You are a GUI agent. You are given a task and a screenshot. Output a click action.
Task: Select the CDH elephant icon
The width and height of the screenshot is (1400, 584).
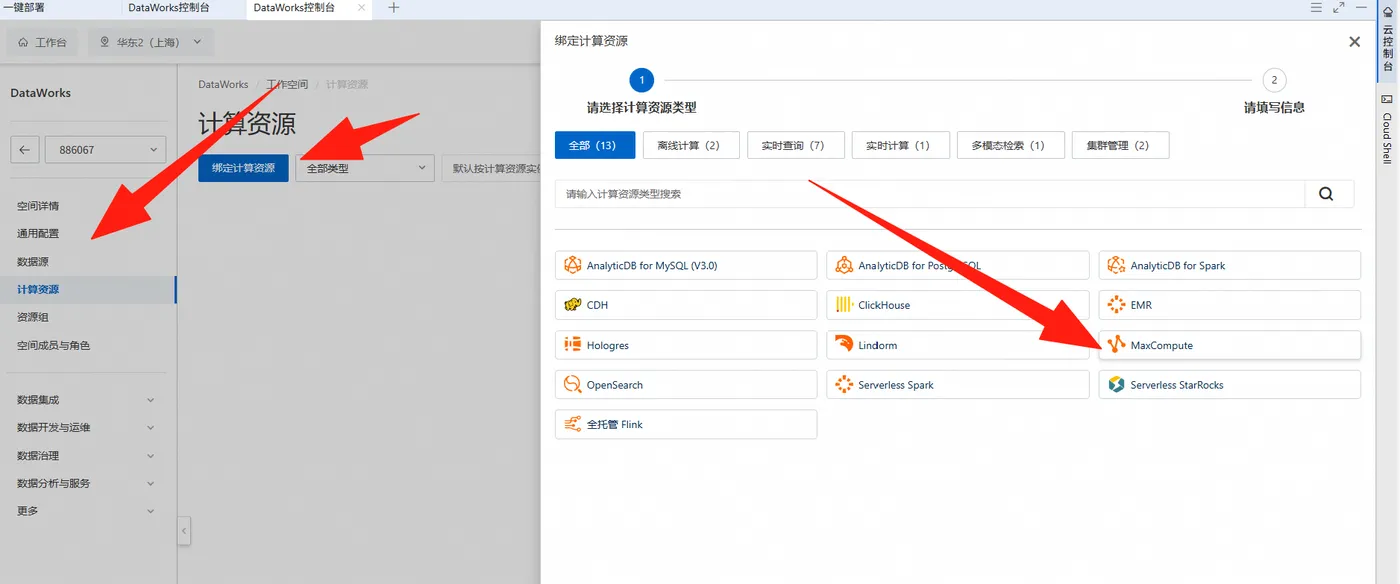point(573,305)
